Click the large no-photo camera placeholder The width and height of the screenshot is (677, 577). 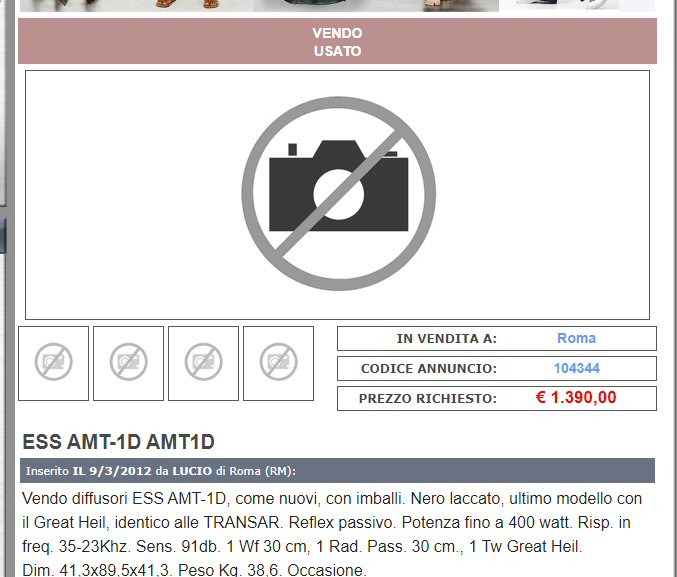[x=337, y=194]
